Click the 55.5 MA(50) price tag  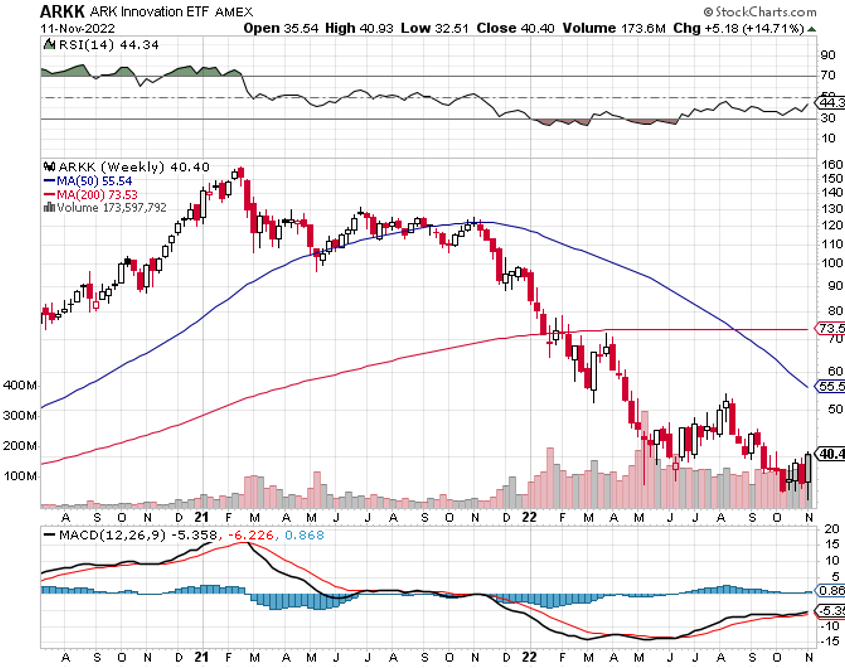click(x=830, y=386)
